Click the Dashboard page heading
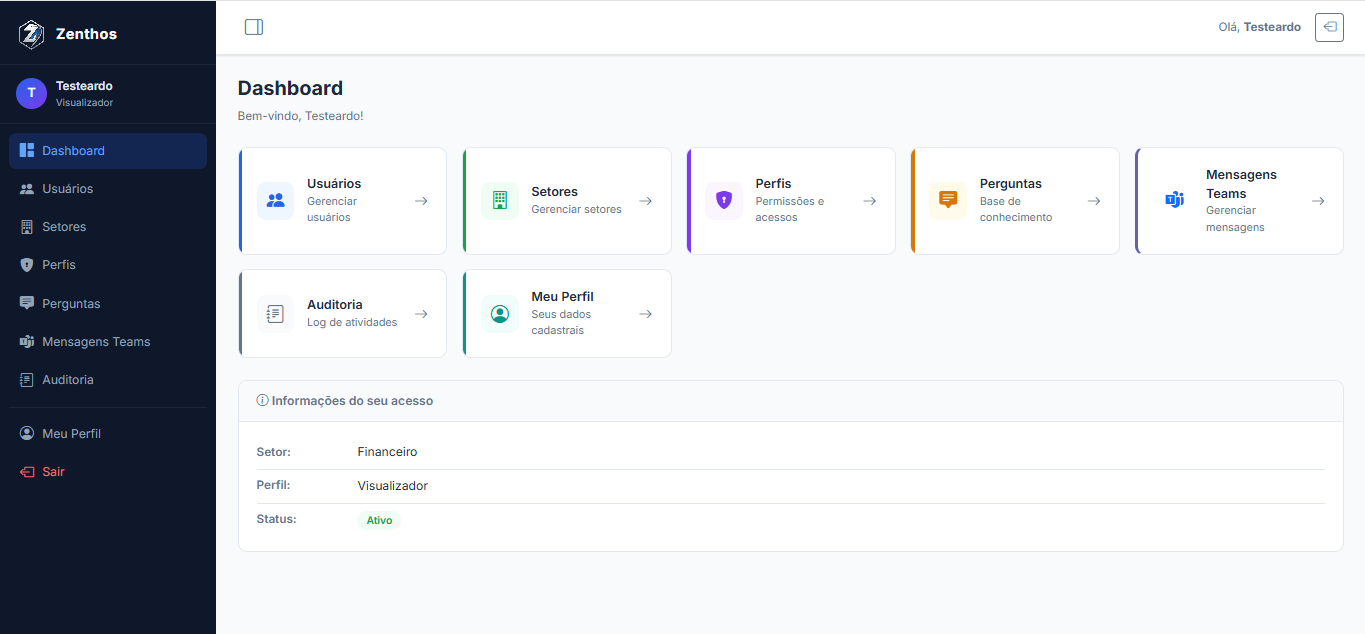1365x634 pixels. 290,88
